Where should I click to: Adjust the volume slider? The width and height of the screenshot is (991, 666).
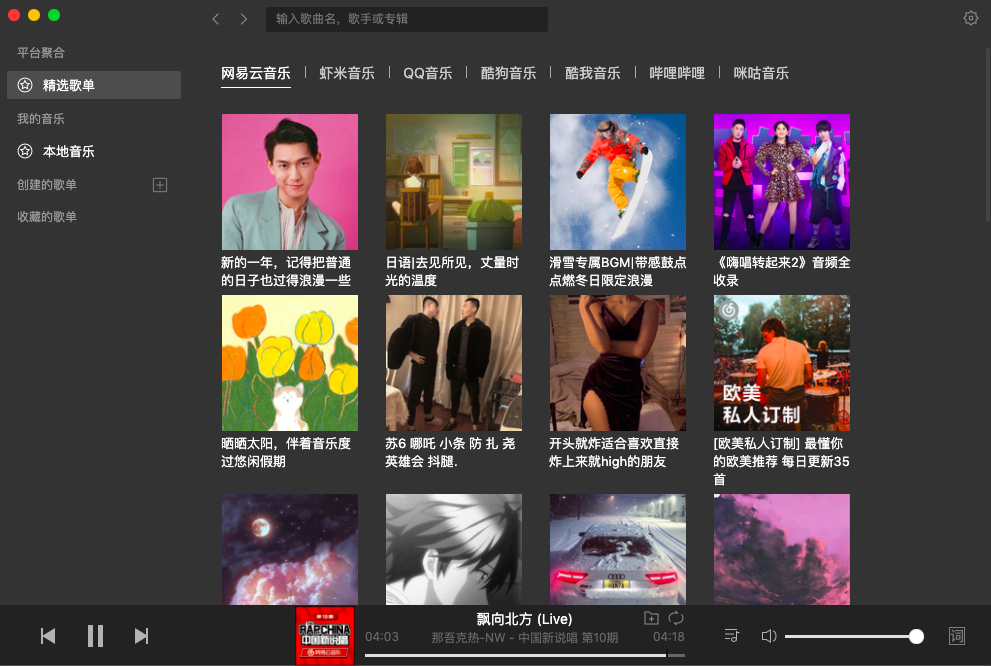(854, 636)
